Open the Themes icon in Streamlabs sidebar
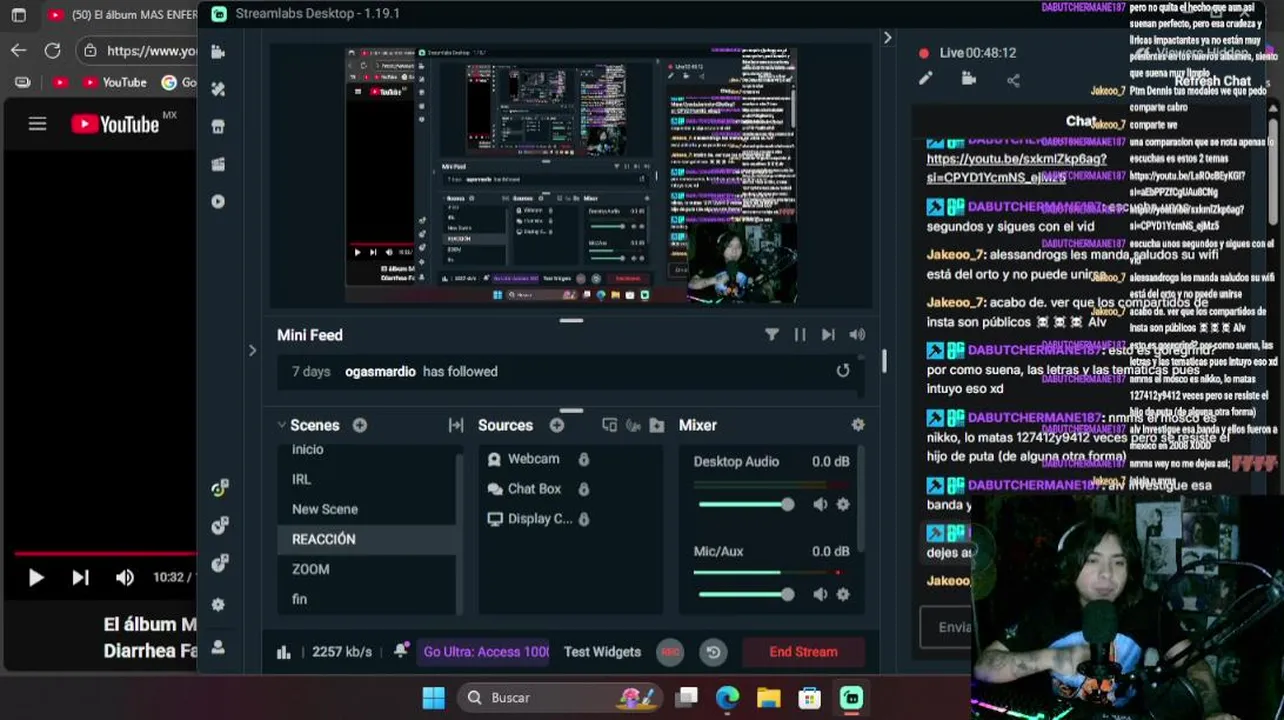1284x720 pixels. coord(218,89)
